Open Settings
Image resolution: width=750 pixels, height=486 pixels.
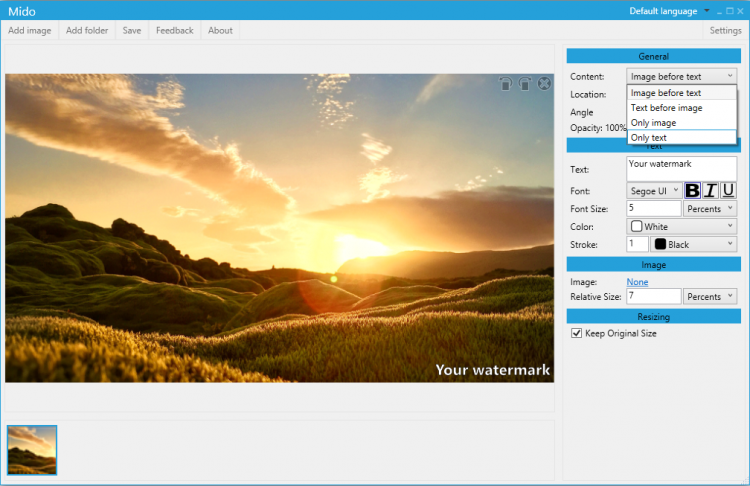[x=725, y=31]
